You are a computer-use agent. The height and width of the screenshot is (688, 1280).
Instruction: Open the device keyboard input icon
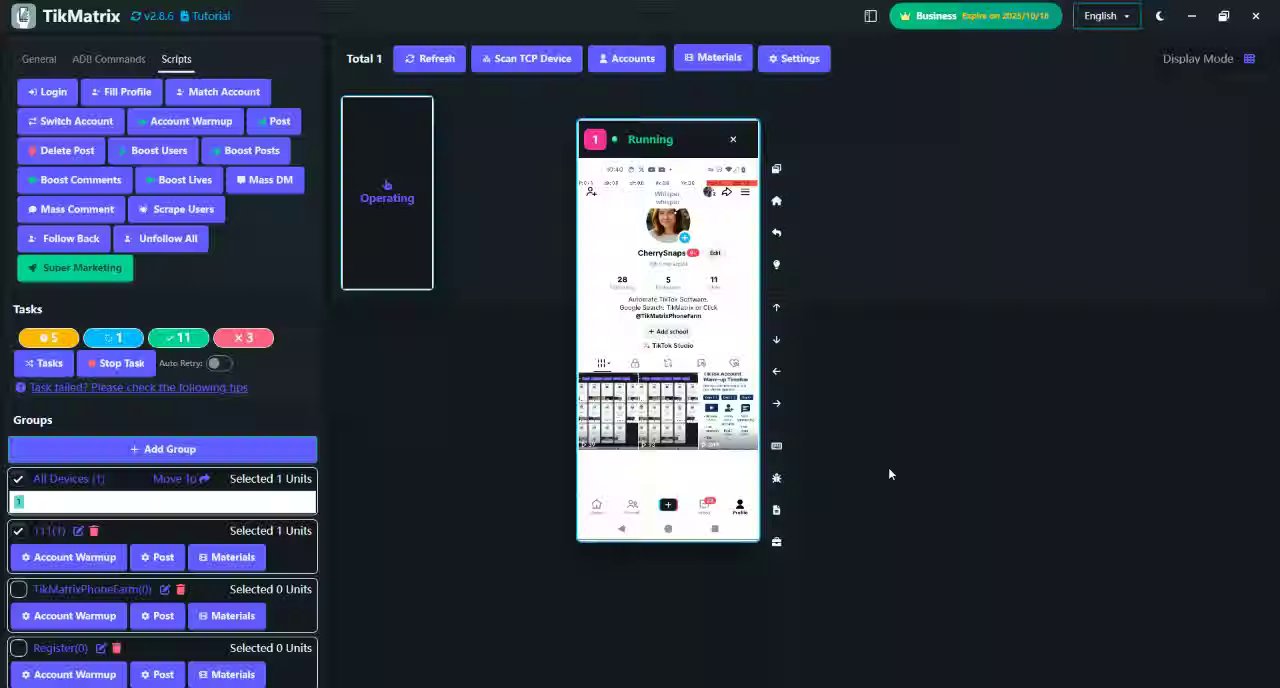coord(776,446)
